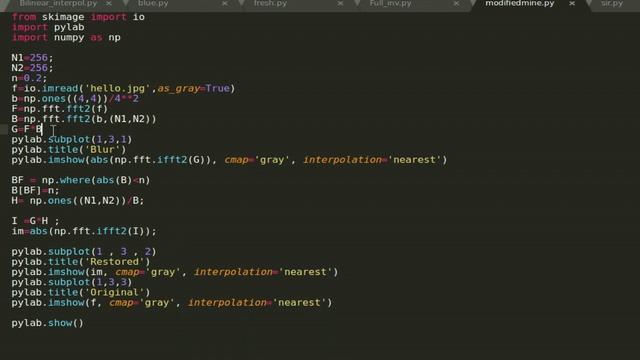Click the 'pylab.subplot(1 , 3 , 2)' line
Viewport: 640px width, 360px height.
[x=84, y=252]
